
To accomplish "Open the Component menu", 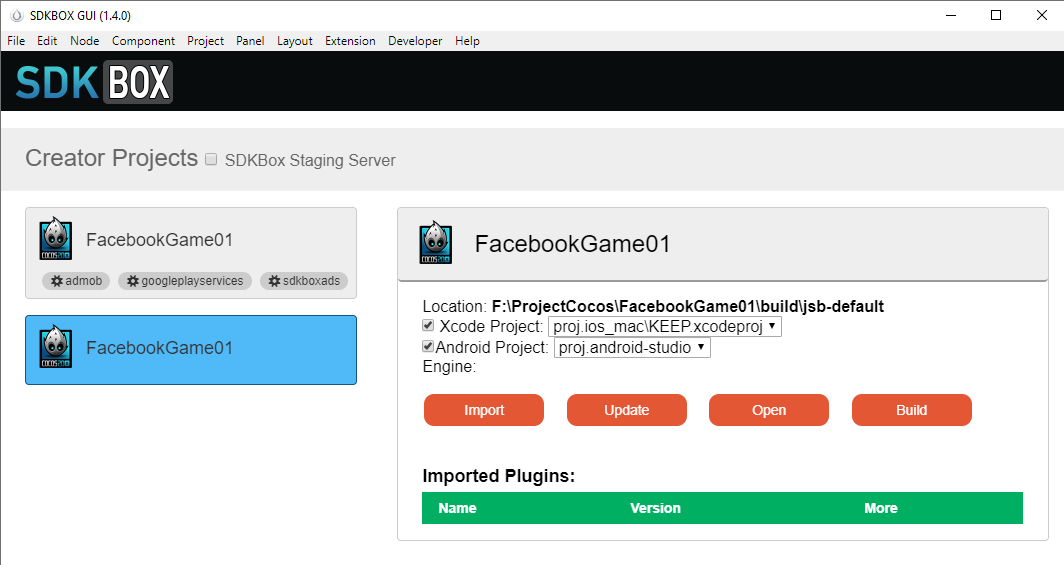I will [x=143, y=41].
